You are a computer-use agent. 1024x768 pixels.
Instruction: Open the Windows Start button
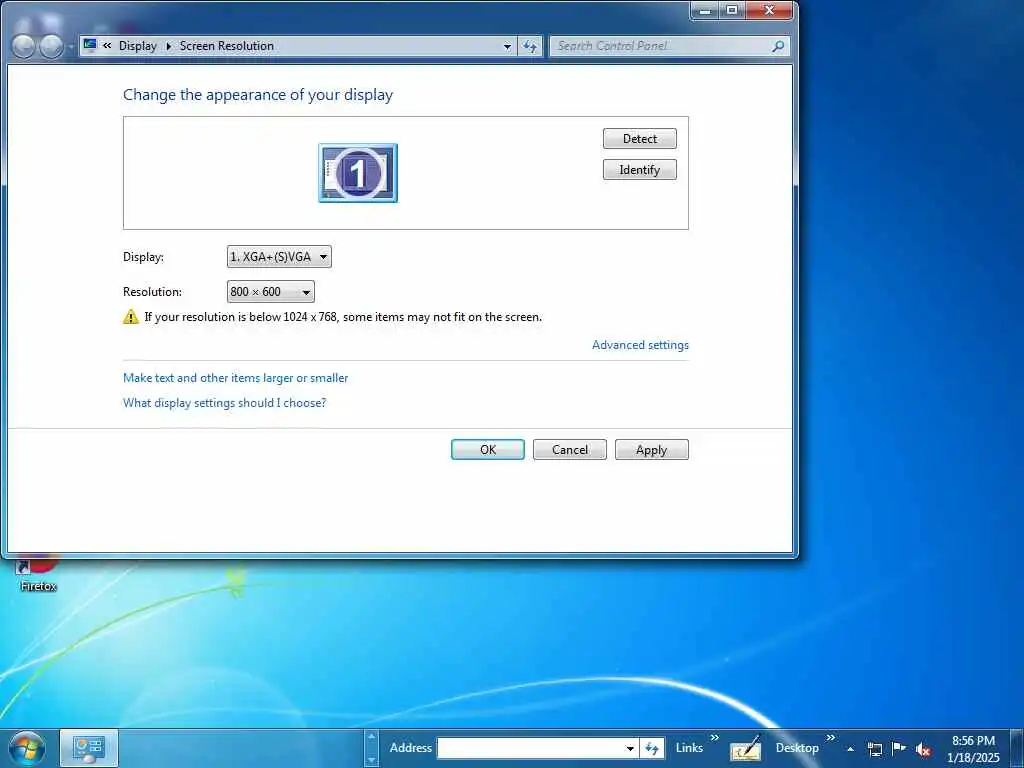pyautogui.click(x=27, y=748)
